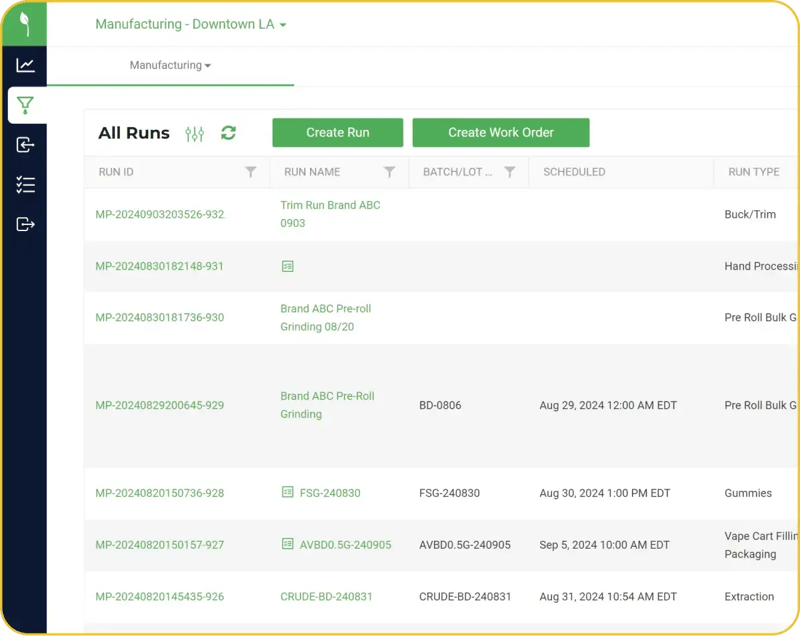This screenshot has height=636, width=800.
Task: Select the BD-0806 batch cell
Action: click(x=440, y=405)
